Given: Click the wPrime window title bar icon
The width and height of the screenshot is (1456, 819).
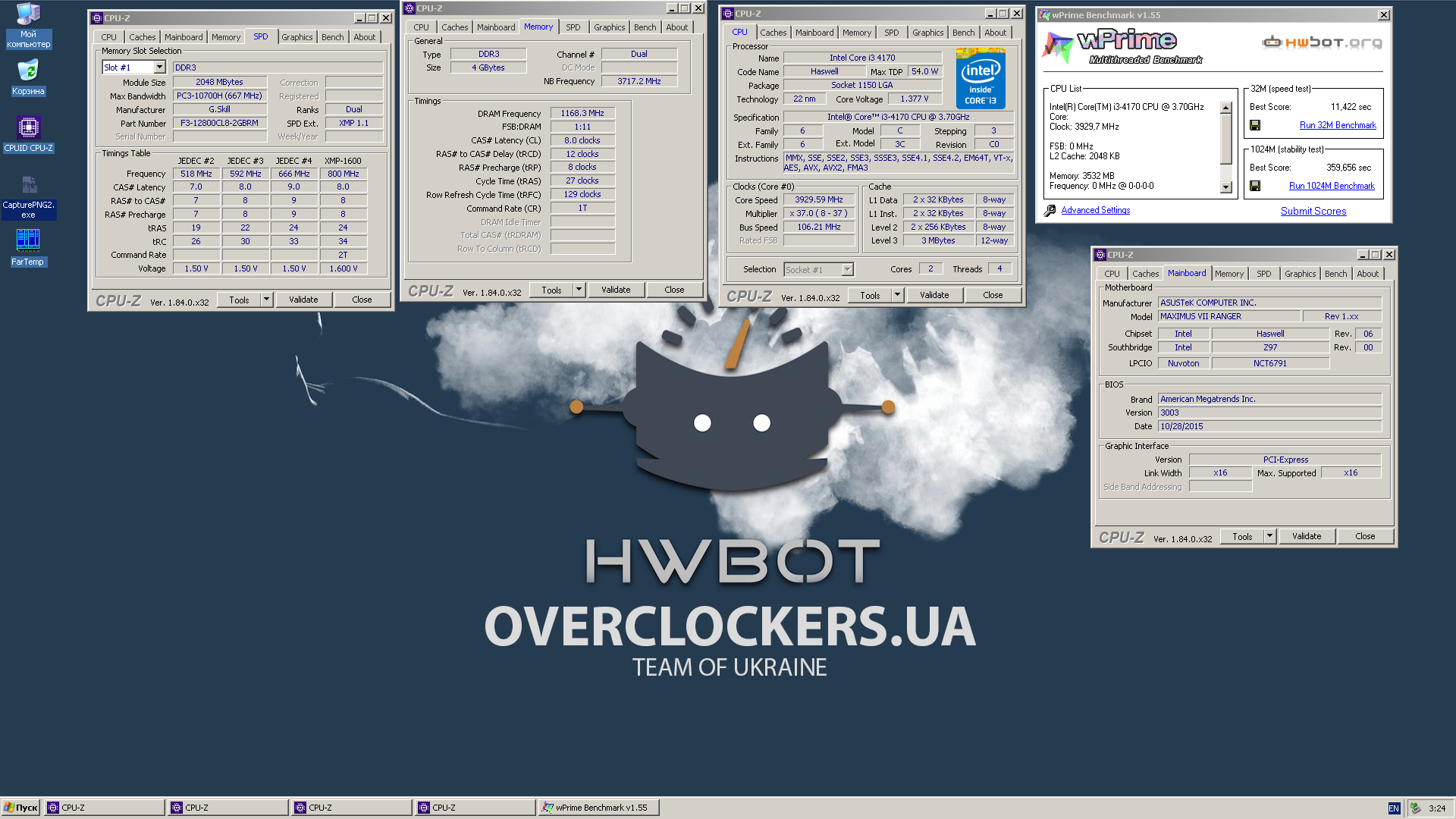Looking at the screenshot, I should (x=1045, y=15).
